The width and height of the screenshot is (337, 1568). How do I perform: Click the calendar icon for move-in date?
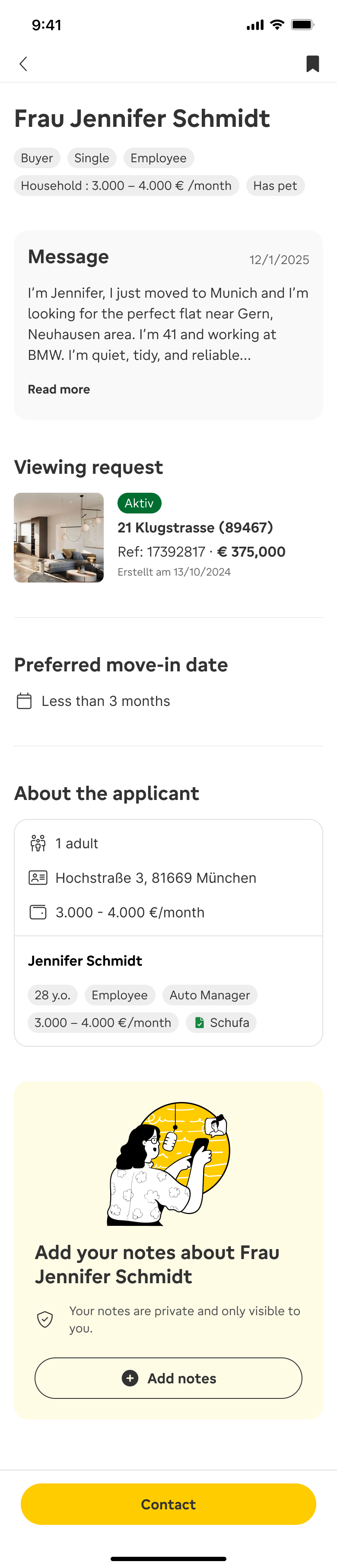tap(24, 701)
